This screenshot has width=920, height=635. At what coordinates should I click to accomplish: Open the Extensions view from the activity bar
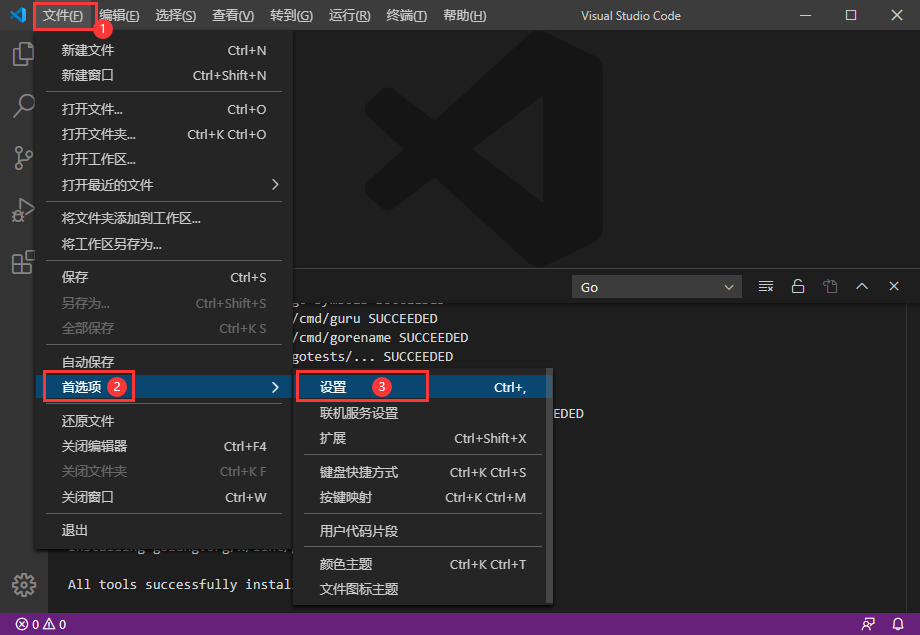click(22, 262)
